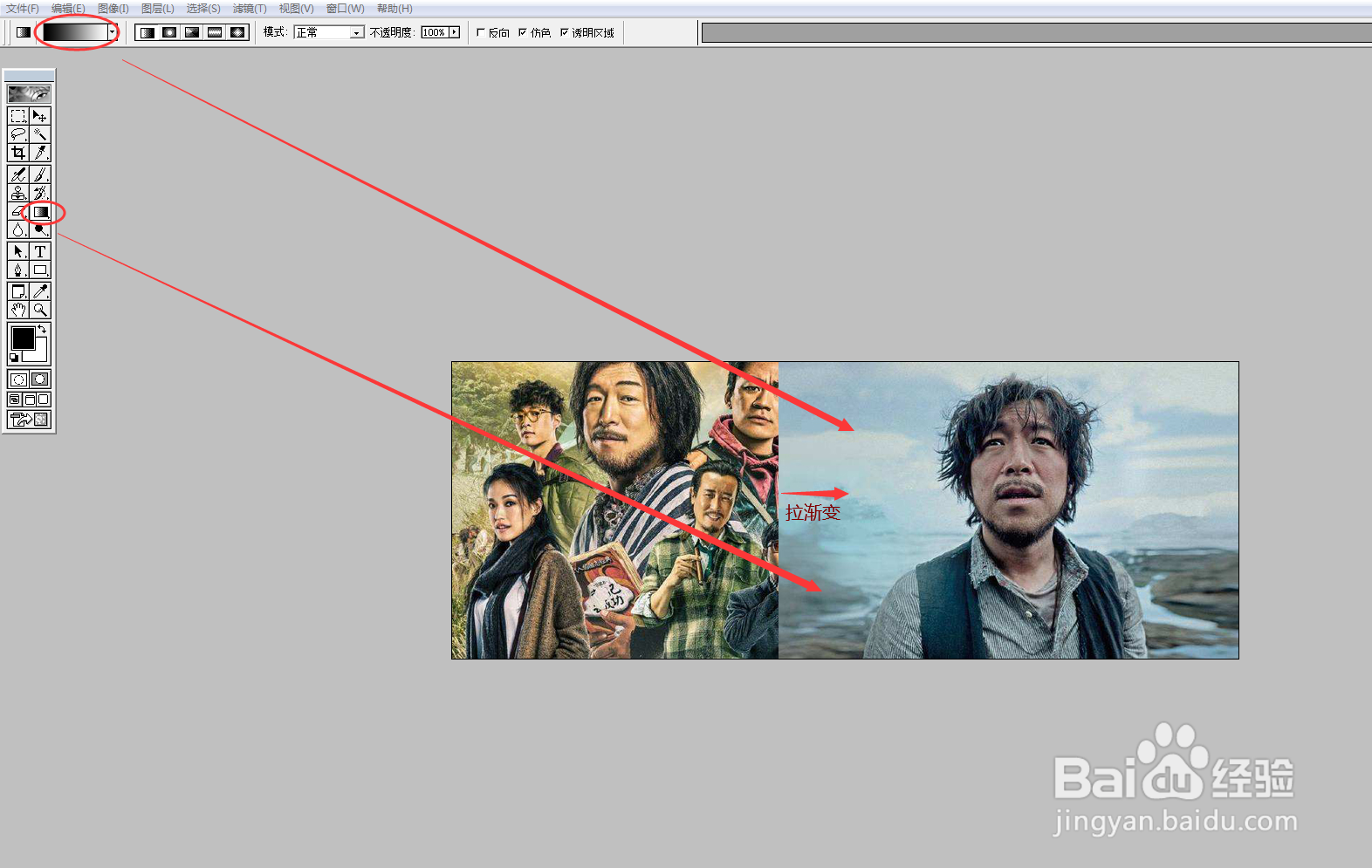Image resolution: width=1372 pixels, height=868 pixels.
Task: Enable the 反向 (Reverse) checkbox
Action: tap(481, 32)
